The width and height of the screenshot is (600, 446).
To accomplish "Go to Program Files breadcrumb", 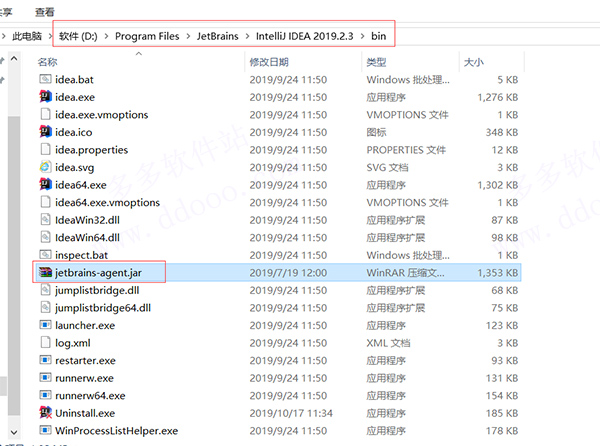I will 147,36.
